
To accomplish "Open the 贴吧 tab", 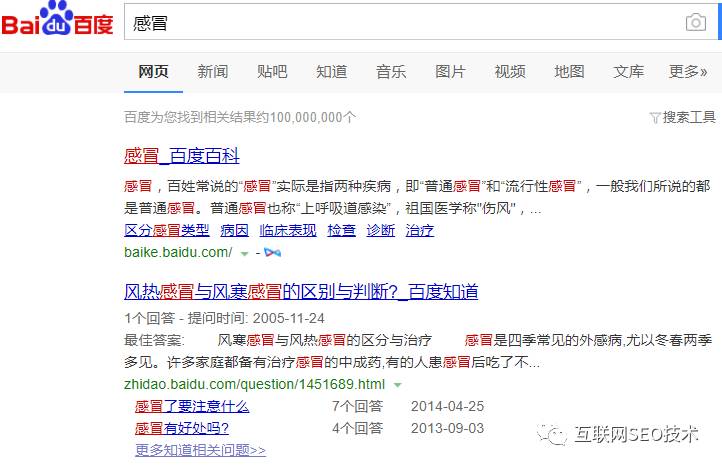I will coord(272,72).
